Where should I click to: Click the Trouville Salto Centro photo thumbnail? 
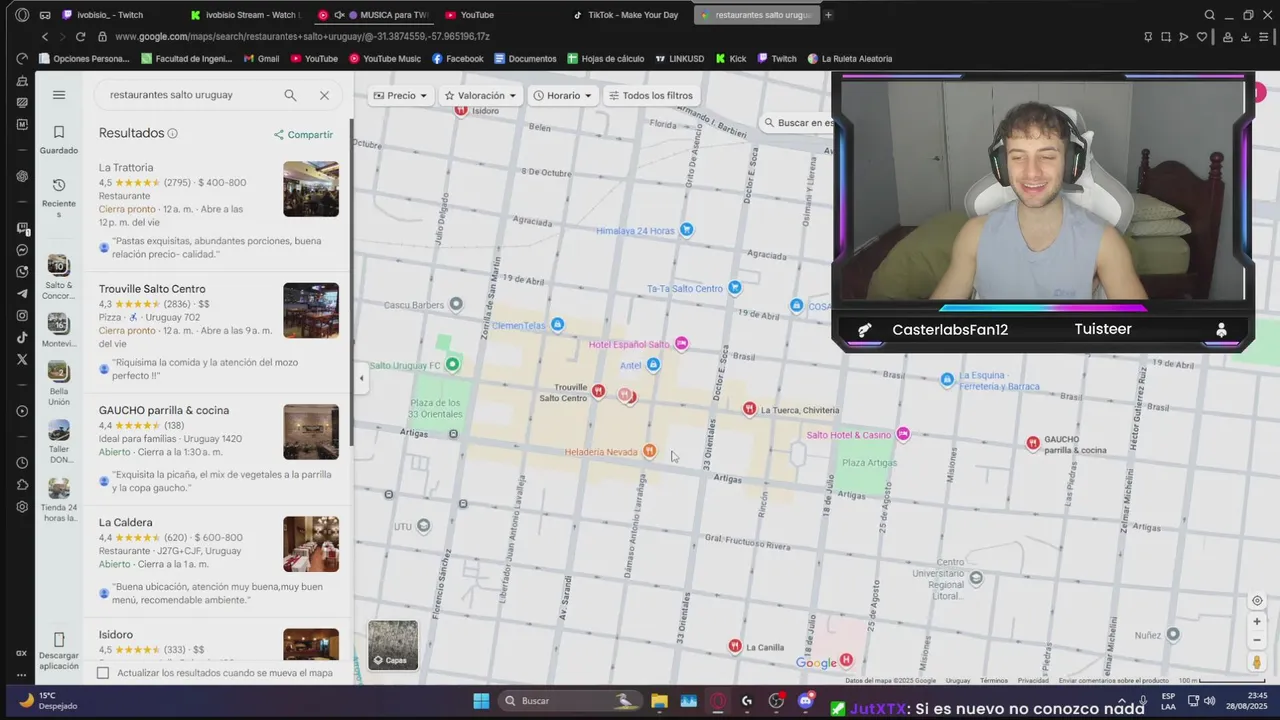(x=311, y=310)
